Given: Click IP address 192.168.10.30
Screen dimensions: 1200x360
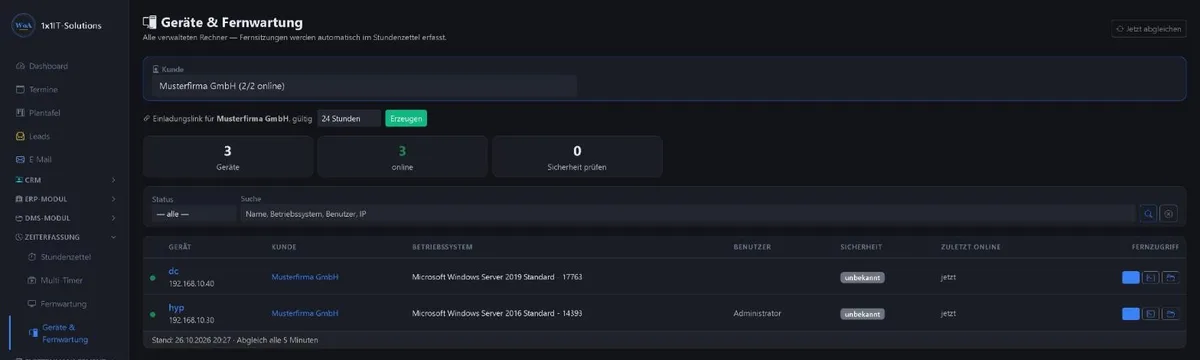Looking at the screenshot, I should click(x=191, y=321).
